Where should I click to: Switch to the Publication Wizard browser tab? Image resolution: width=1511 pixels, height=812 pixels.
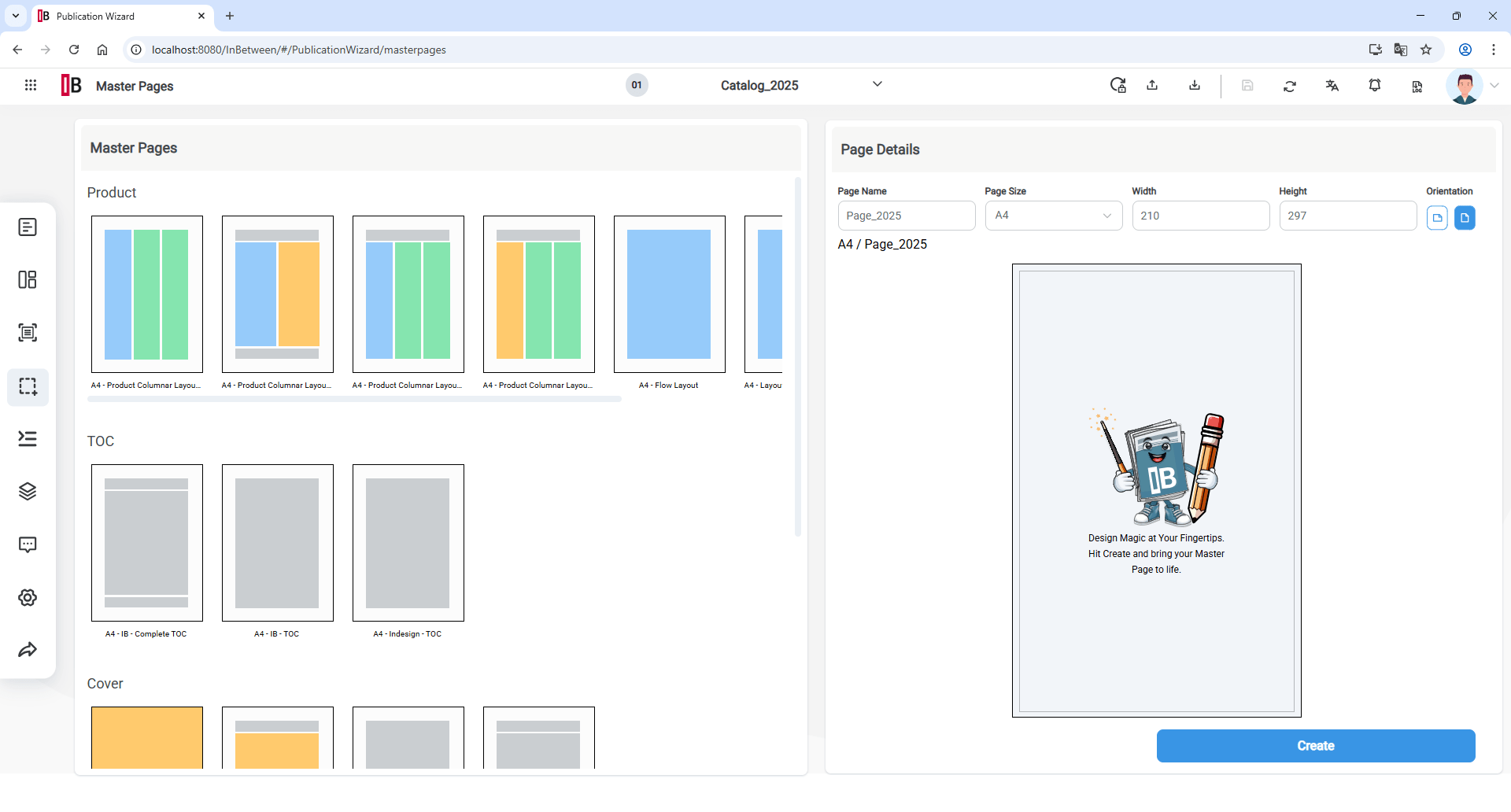point(110,16)
